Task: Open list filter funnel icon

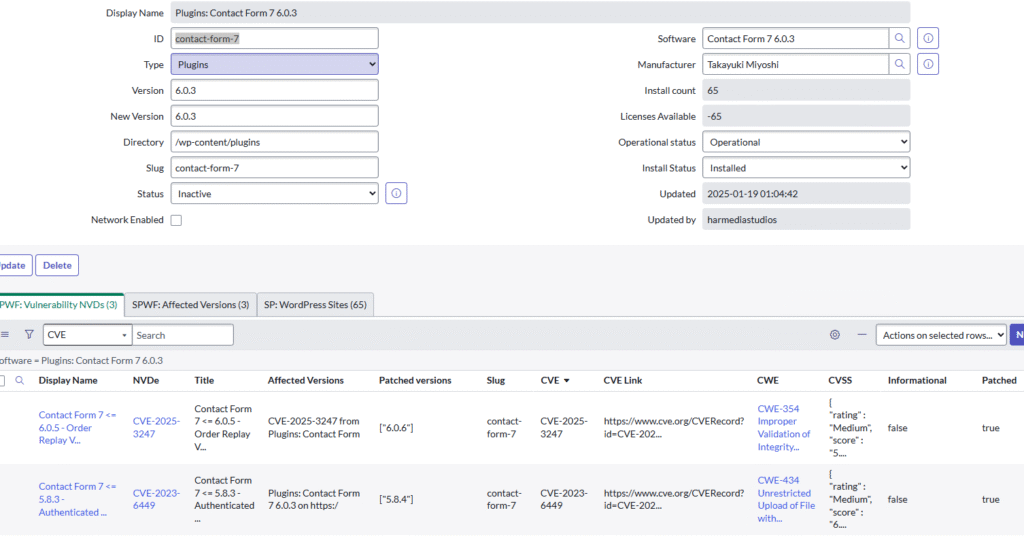Action: (29, 335)
